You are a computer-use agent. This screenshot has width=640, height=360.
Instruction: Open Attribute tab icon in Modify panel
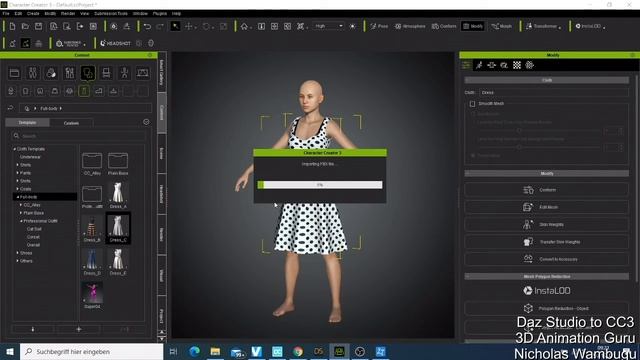pyautogui.click(x=466, y=65)
